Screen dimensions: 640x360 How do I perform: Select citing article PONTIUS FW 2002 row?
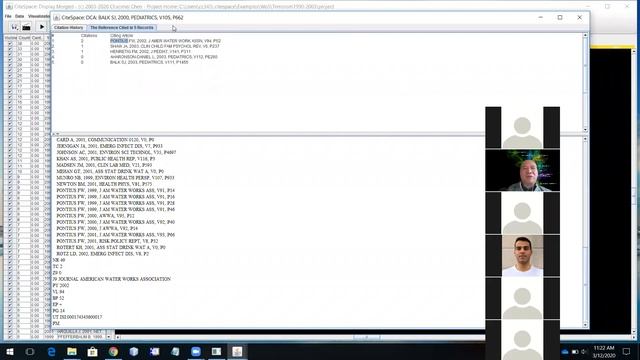point(165,41)
